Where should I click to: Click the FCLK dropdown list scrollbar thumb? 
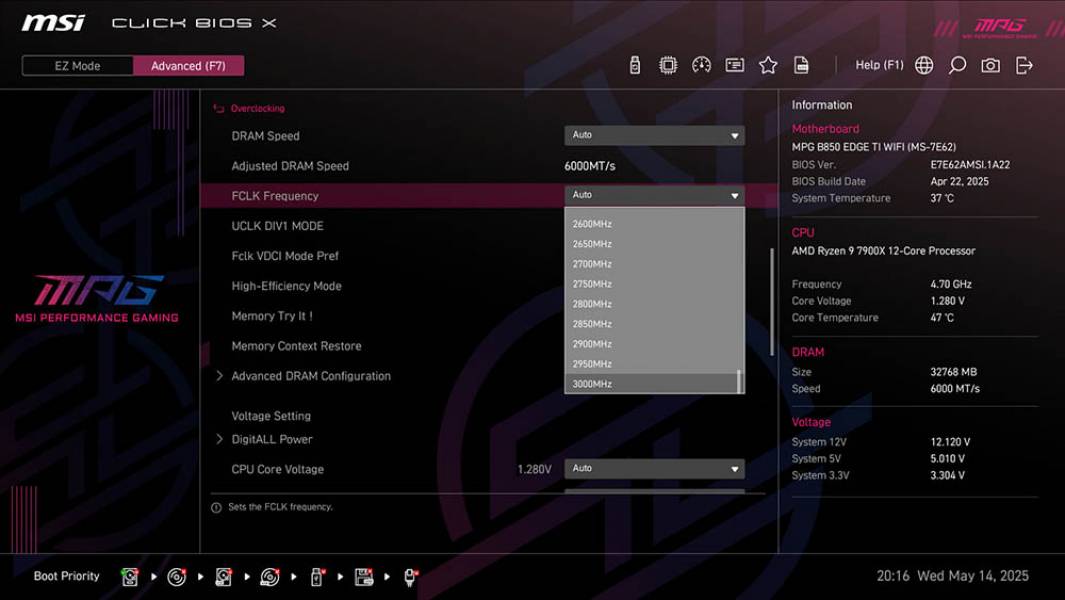(739, 382)
